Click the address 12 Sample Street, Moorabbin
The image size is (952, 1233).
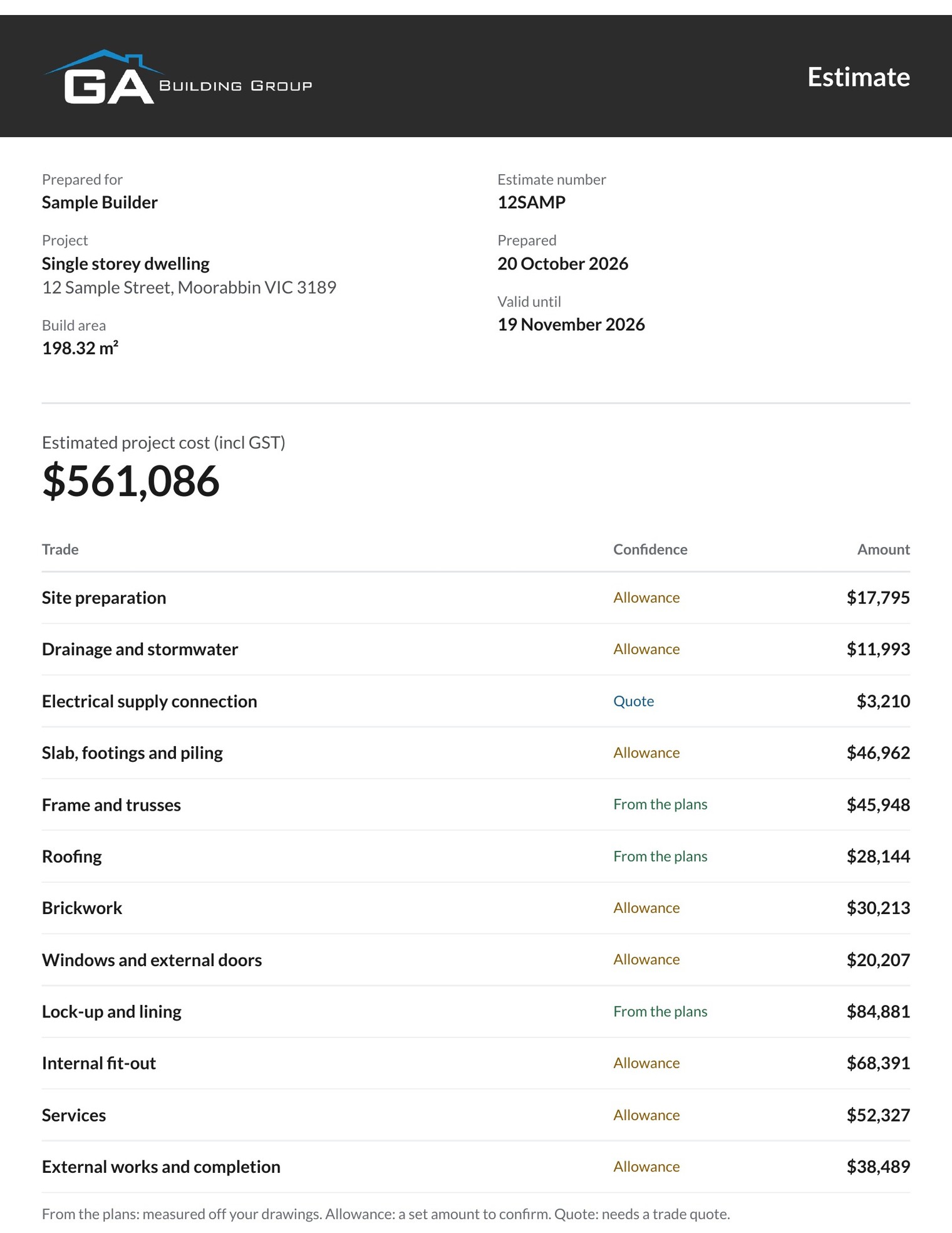(x=189, y=288)
